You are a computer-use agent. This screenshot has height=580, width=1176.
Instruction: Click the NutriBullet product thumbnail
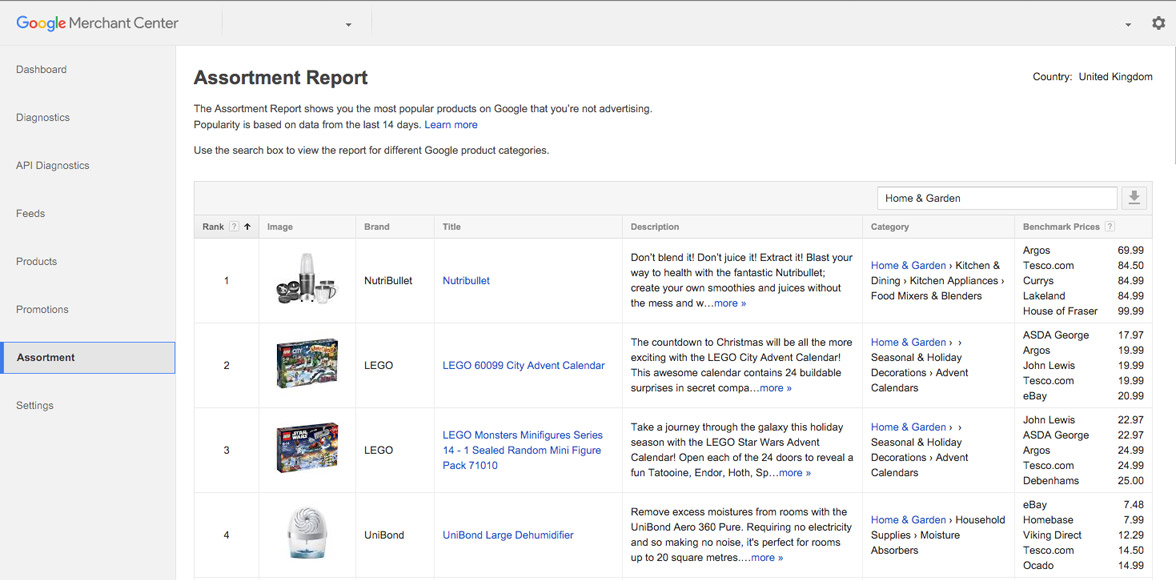tap(308, 280)
